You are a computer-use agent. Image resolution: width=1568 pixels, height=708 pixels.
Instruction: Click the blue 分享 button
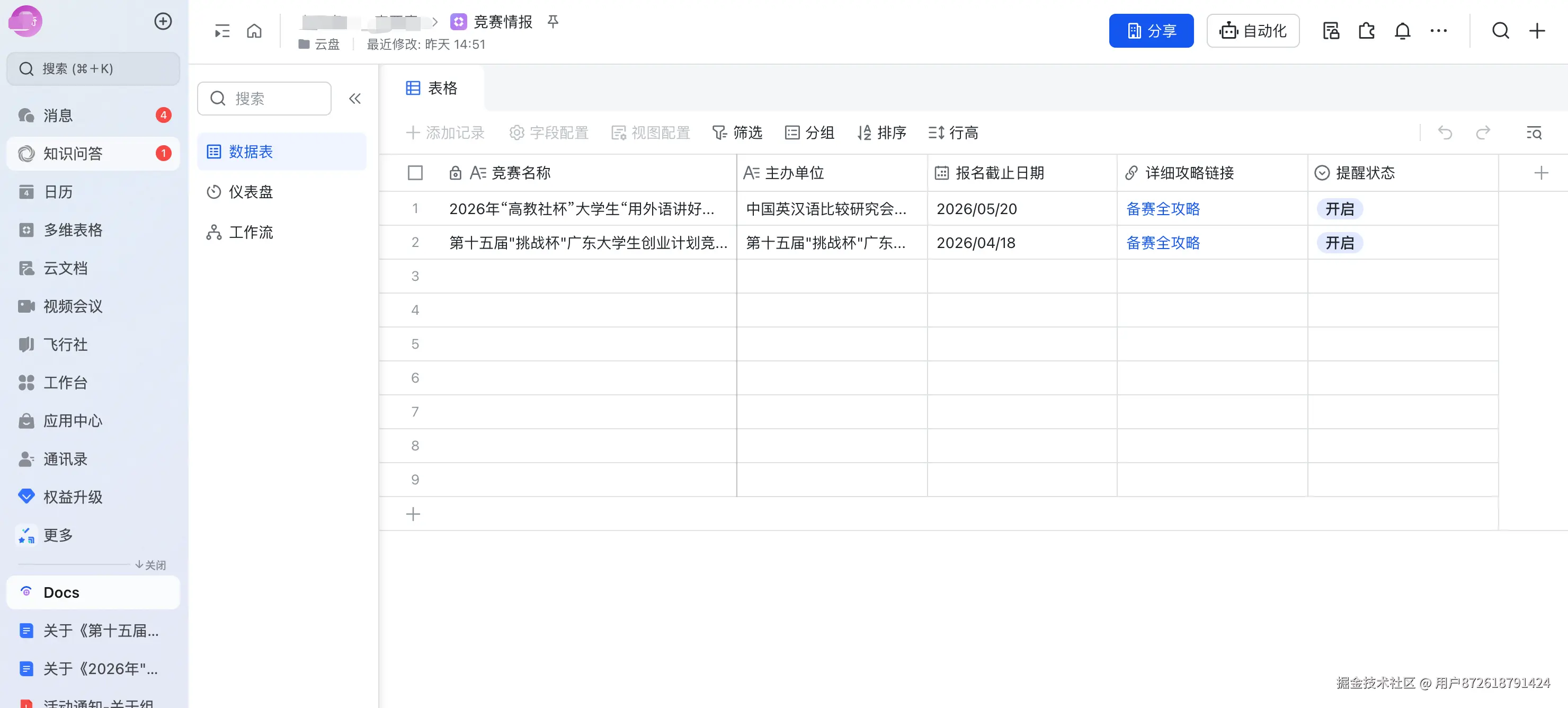click(1151, 30)
